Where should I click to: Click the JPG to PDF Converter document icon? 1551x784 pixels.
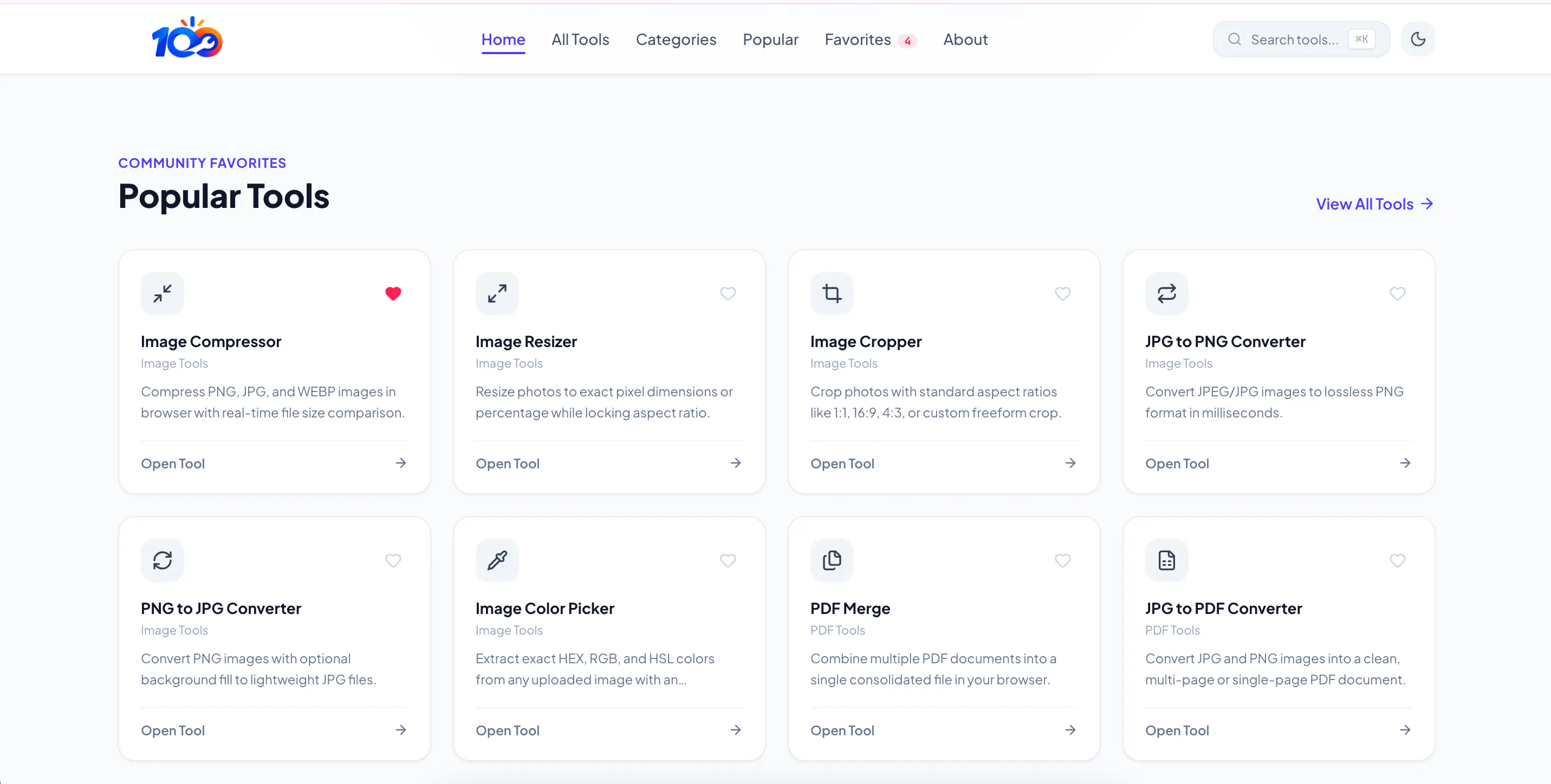(1167, 560)
